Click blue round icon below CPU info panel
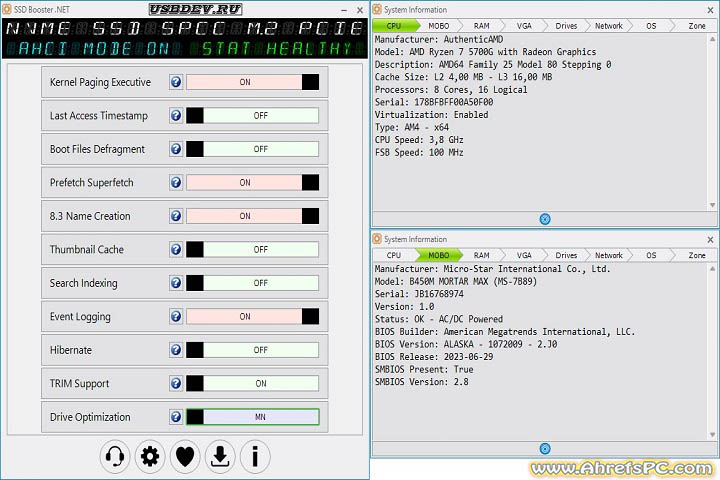The height and width of the screenshot is (480, 720). pyautogui.click(x=545, y=219)
